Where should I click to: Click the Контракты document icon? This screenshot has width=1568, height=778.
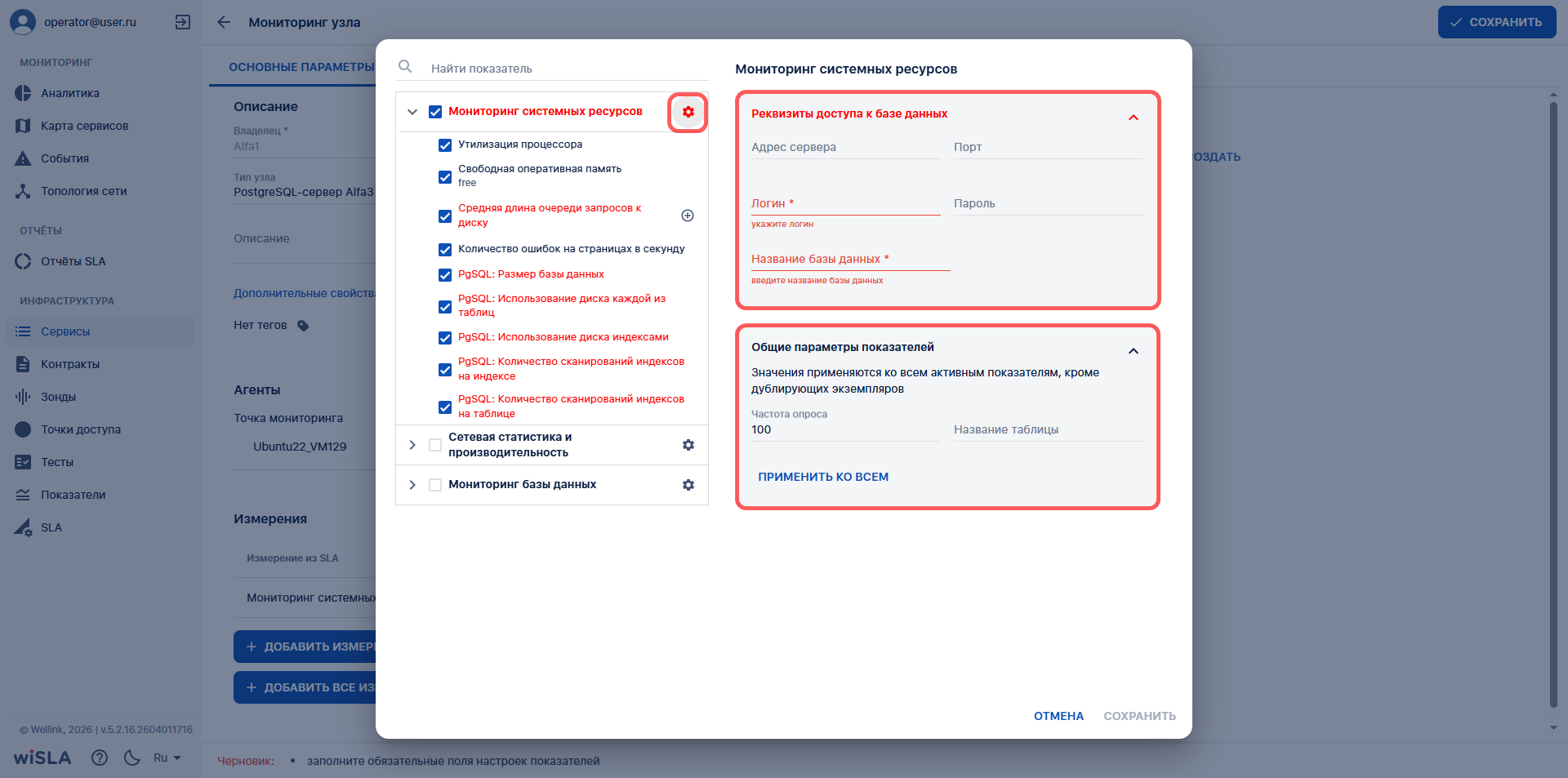(23, 364)
